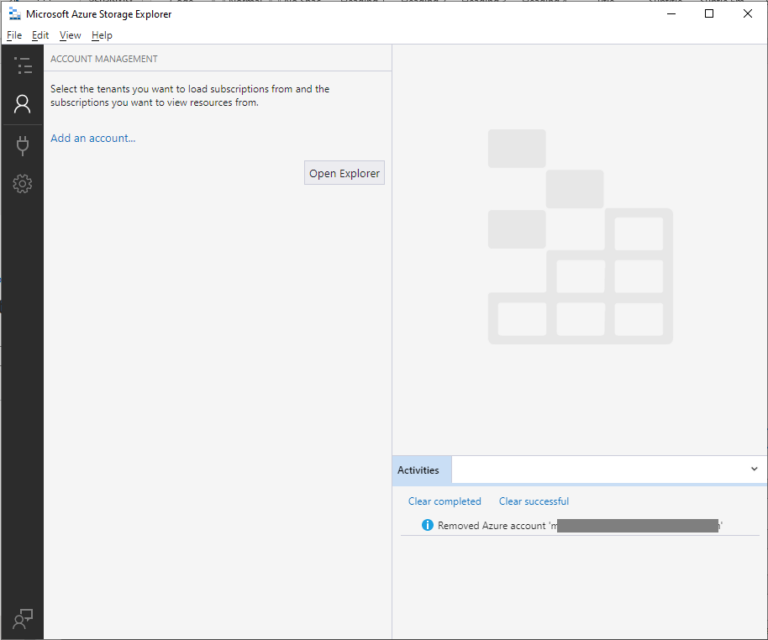
Task: Click the Open Explorer button
Action: point(344,173)
